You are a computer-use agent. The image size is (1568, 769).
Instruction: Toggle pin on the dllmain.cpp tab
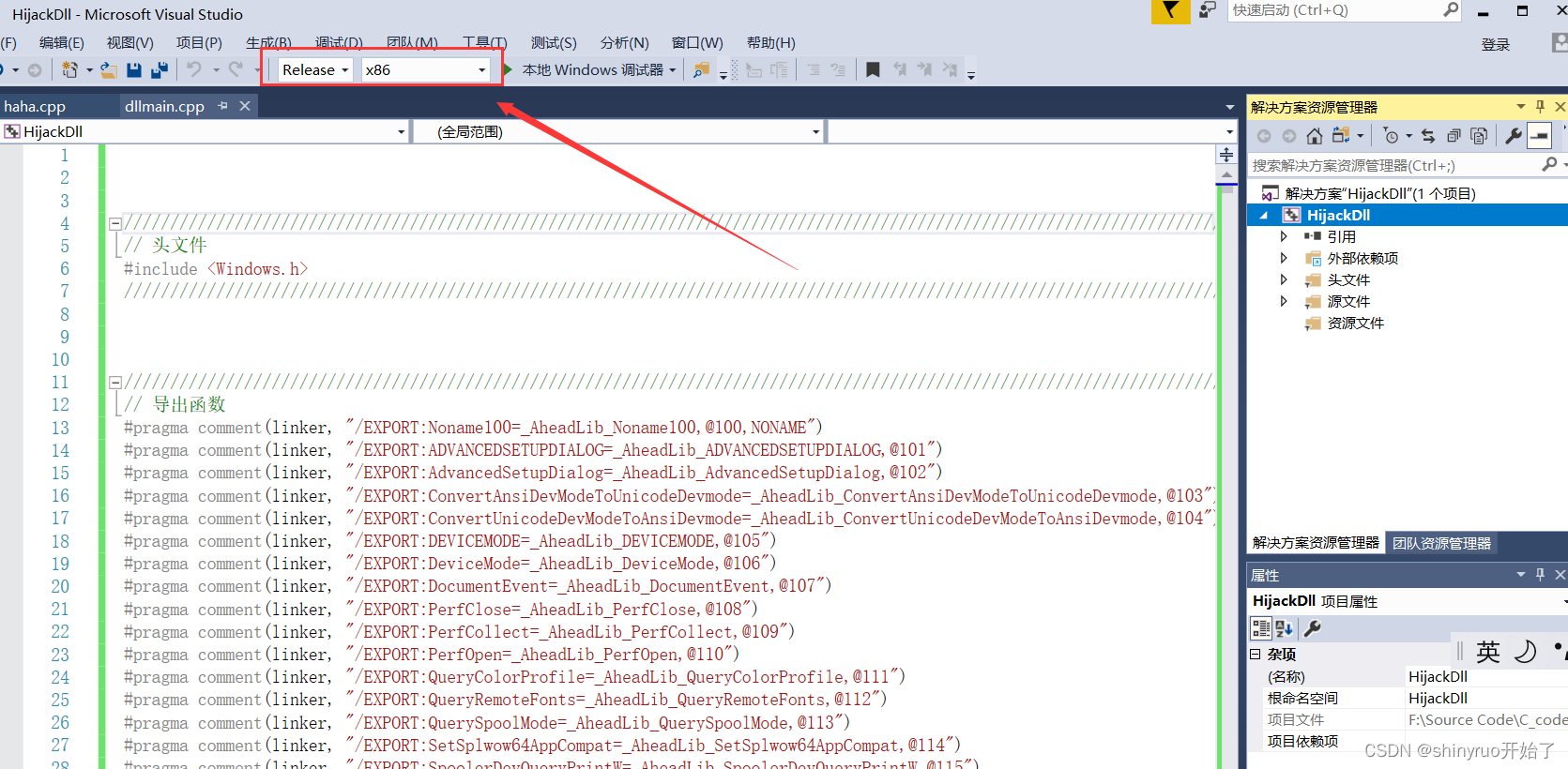tap(222, 106)
